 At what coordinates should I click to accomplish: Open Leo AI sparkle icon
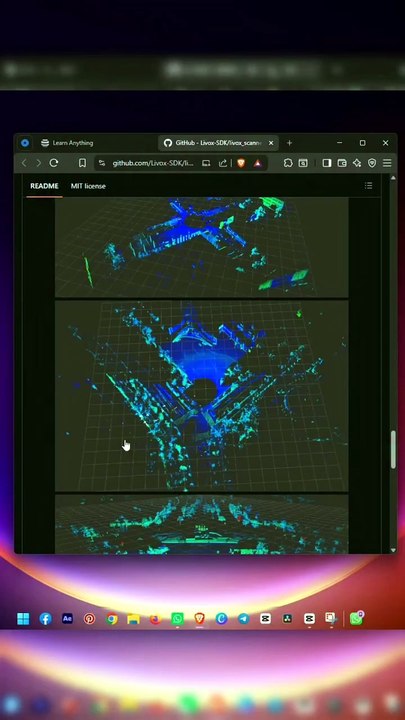point(357,163)
